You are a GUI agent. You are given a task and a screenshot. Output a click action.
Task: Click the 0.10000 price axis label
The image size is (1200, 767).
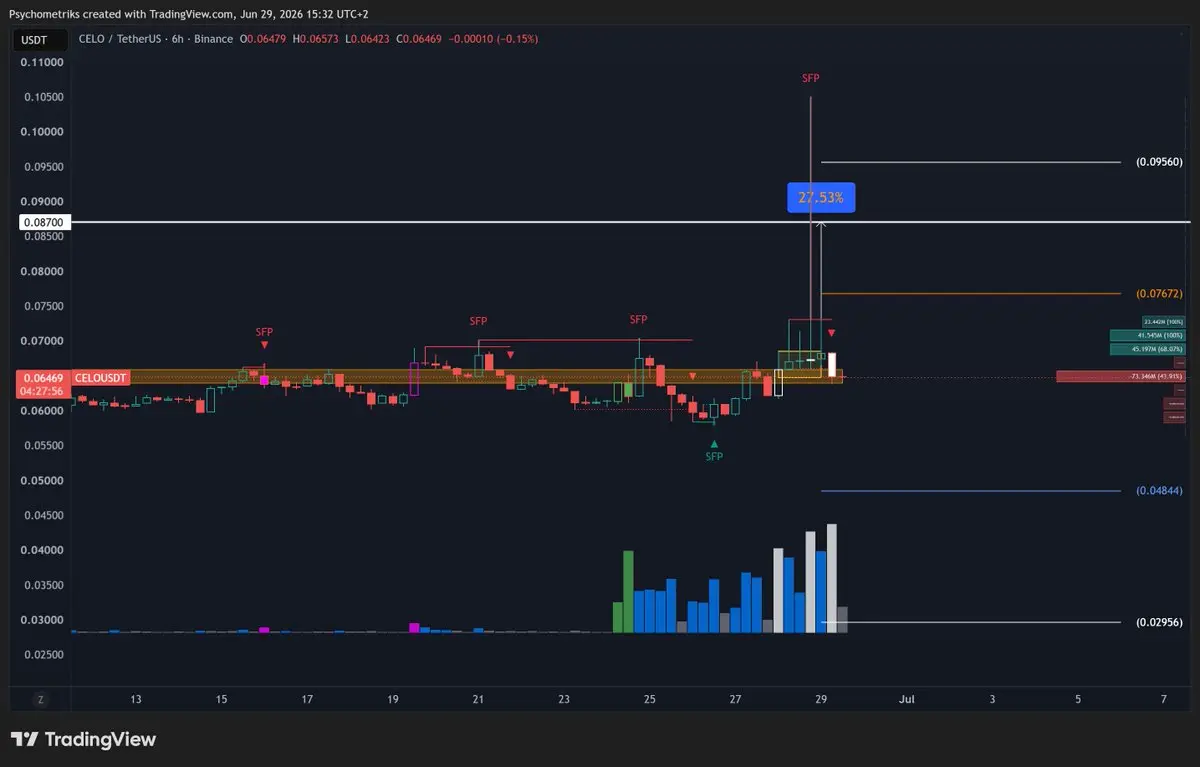[42, 132]
